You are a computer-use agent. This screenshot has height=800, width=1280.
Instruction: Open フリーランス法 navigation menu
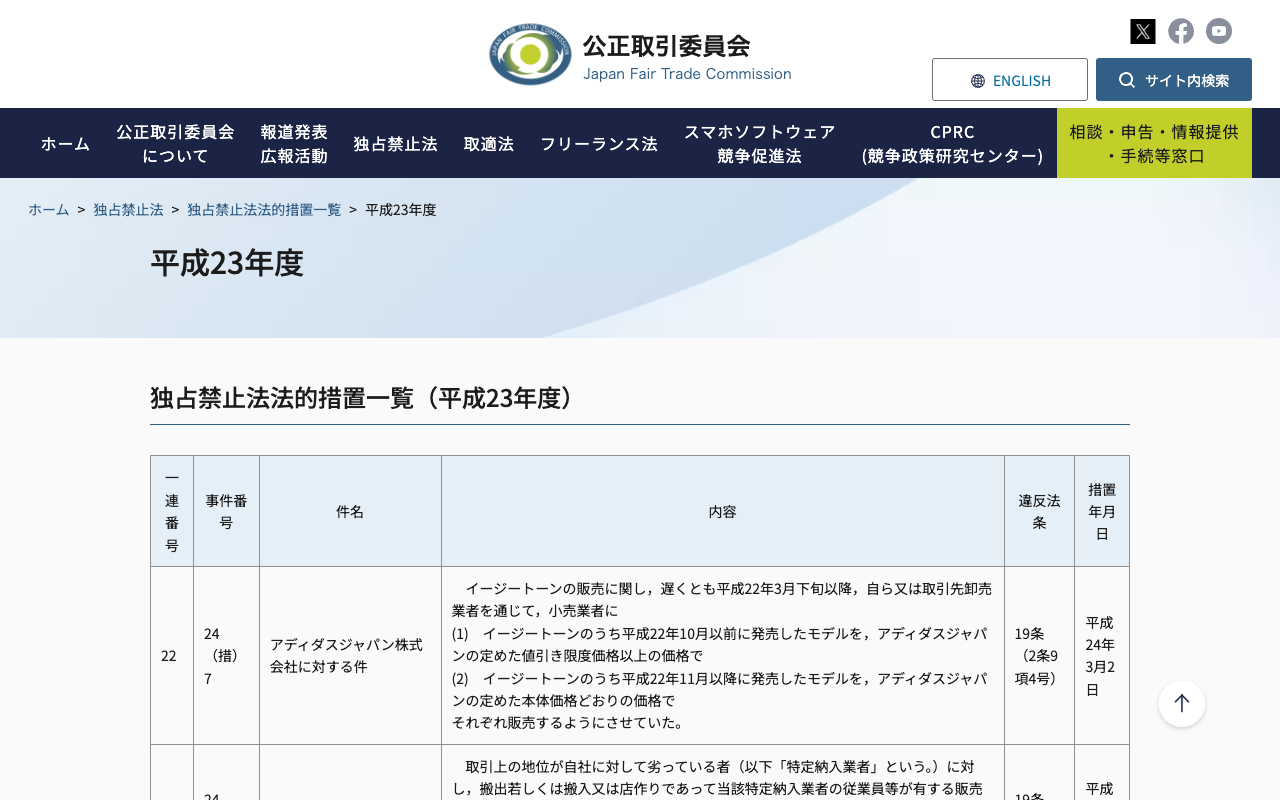coord(599,143)
